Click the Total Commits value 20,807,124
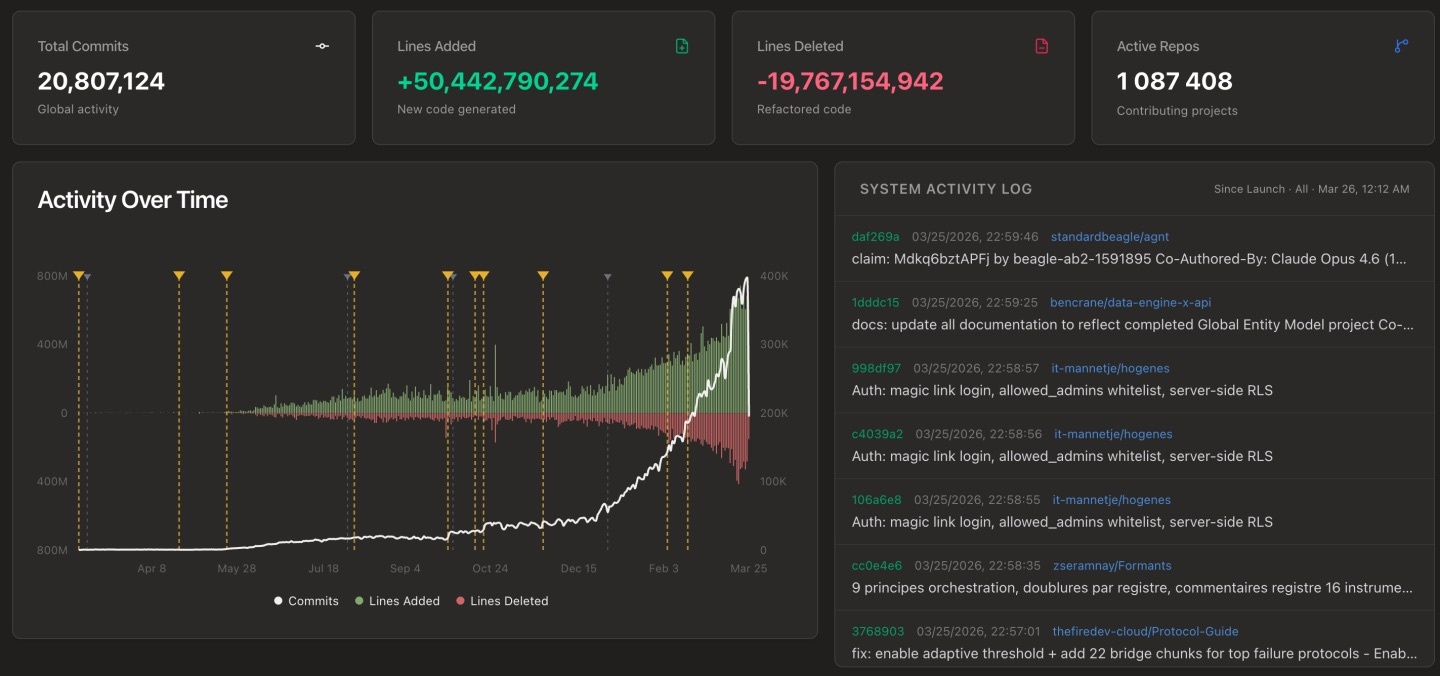Screen dimensions: 1440x676 101,81
